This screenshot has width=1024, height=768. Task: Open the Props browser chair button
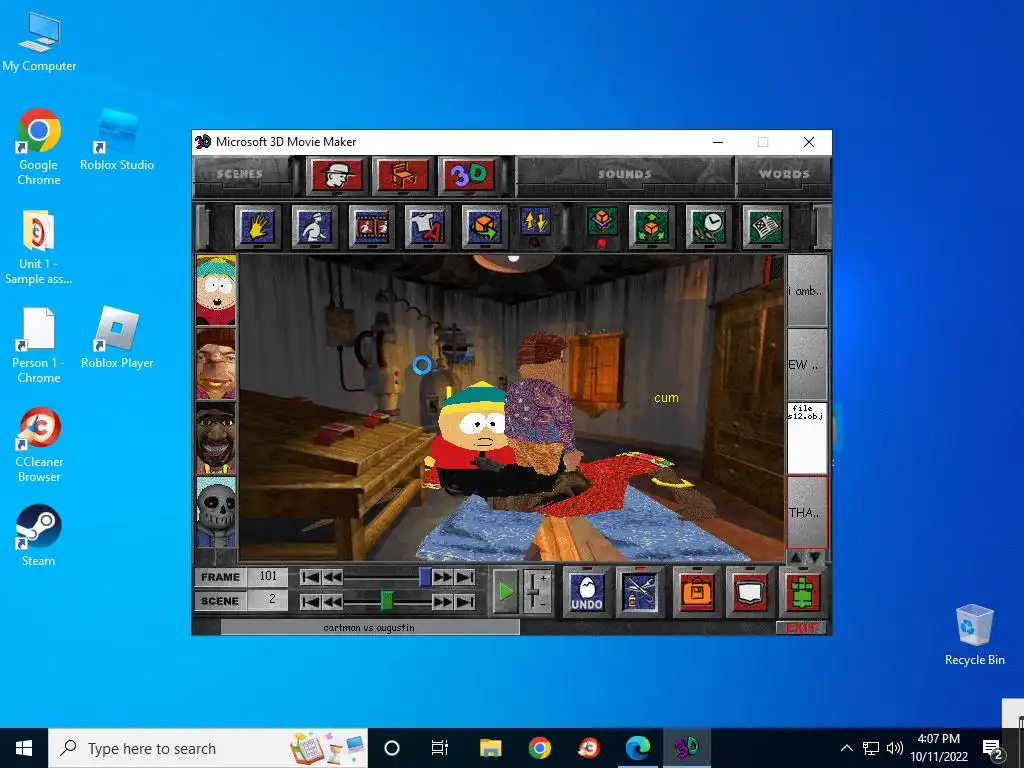[x=403, y=174]
